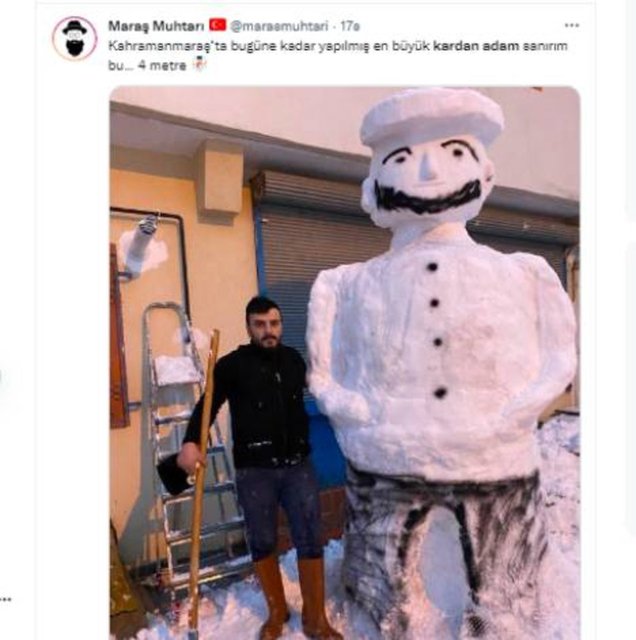
Task: Click the snowman emoji ending the tweet
Action: 198,63
